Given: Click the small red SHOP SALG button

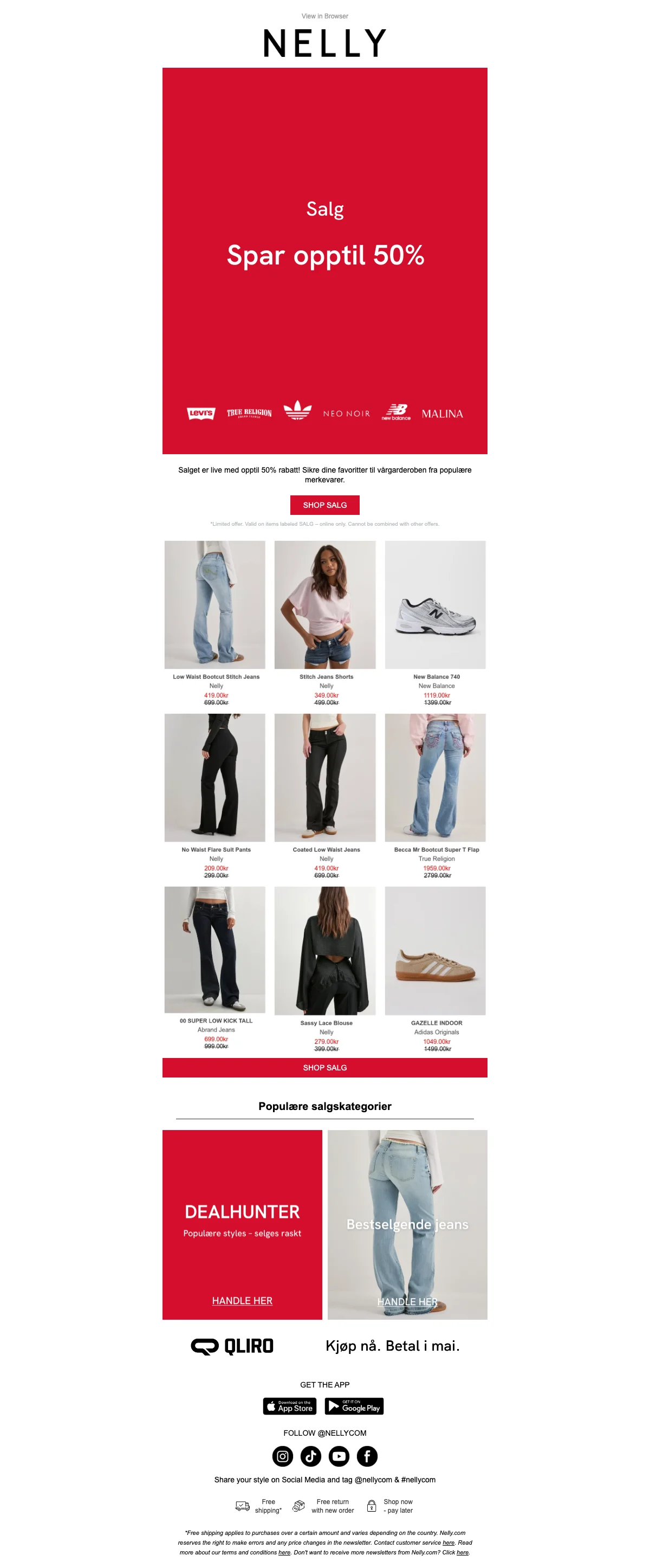Looking at the screenshot, I should [x=324, y=505].
